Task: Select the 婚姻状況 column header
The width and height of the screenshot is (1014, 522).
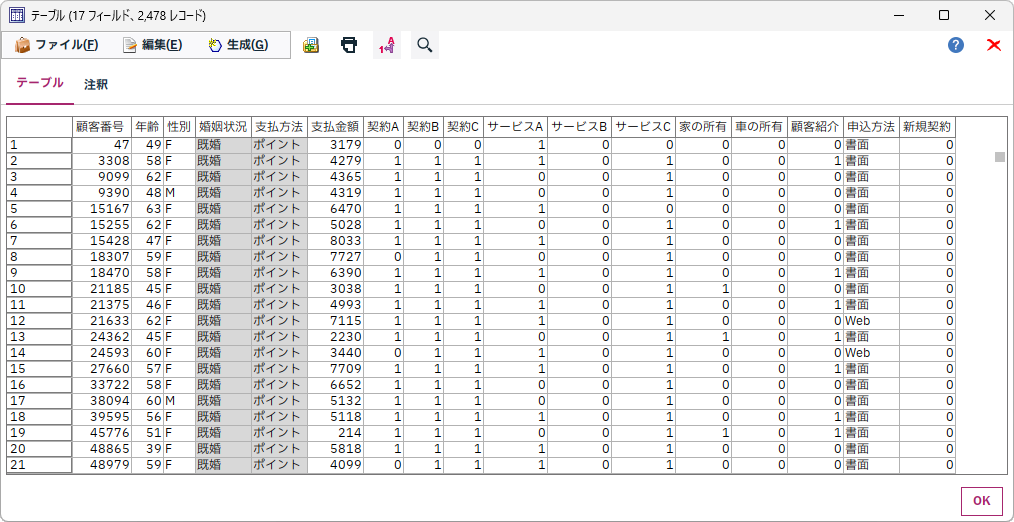Action: tap(222, 127)
